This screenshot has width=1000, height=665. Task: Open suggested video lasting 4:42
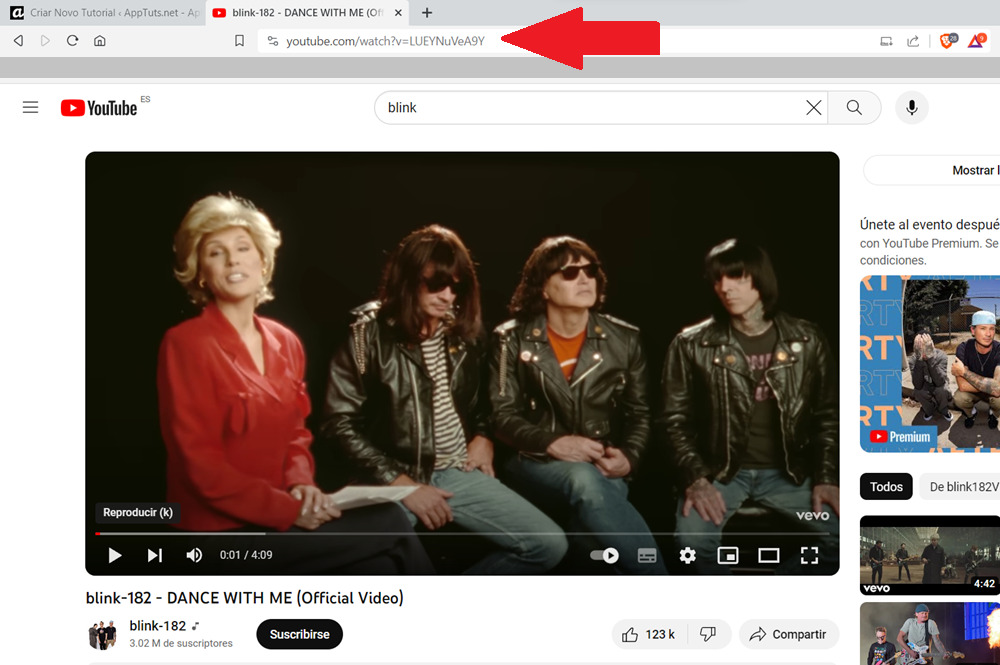(930, 555)
